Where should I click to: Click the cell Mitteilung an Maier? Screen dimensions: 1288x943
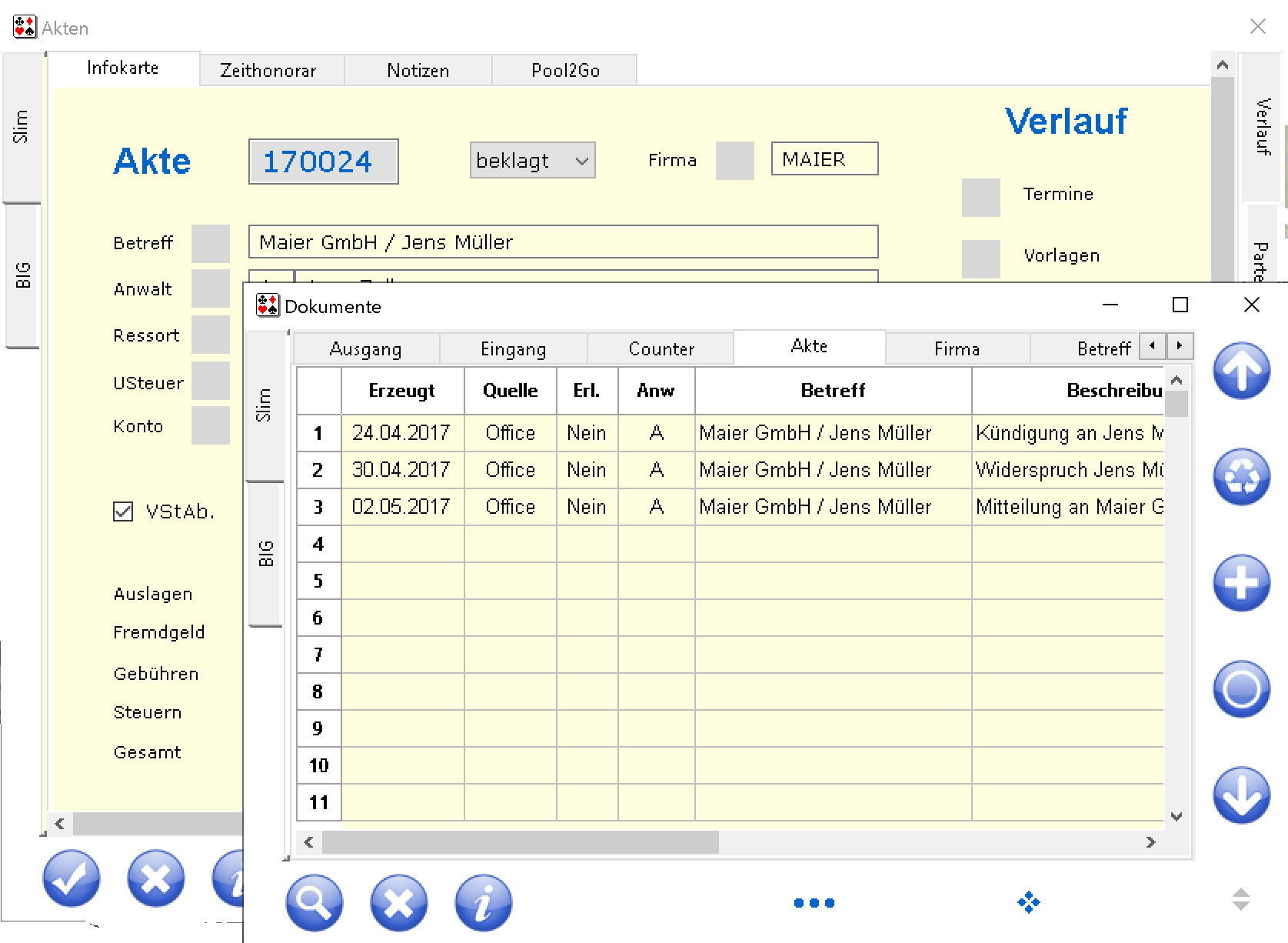click(1068, 507)
